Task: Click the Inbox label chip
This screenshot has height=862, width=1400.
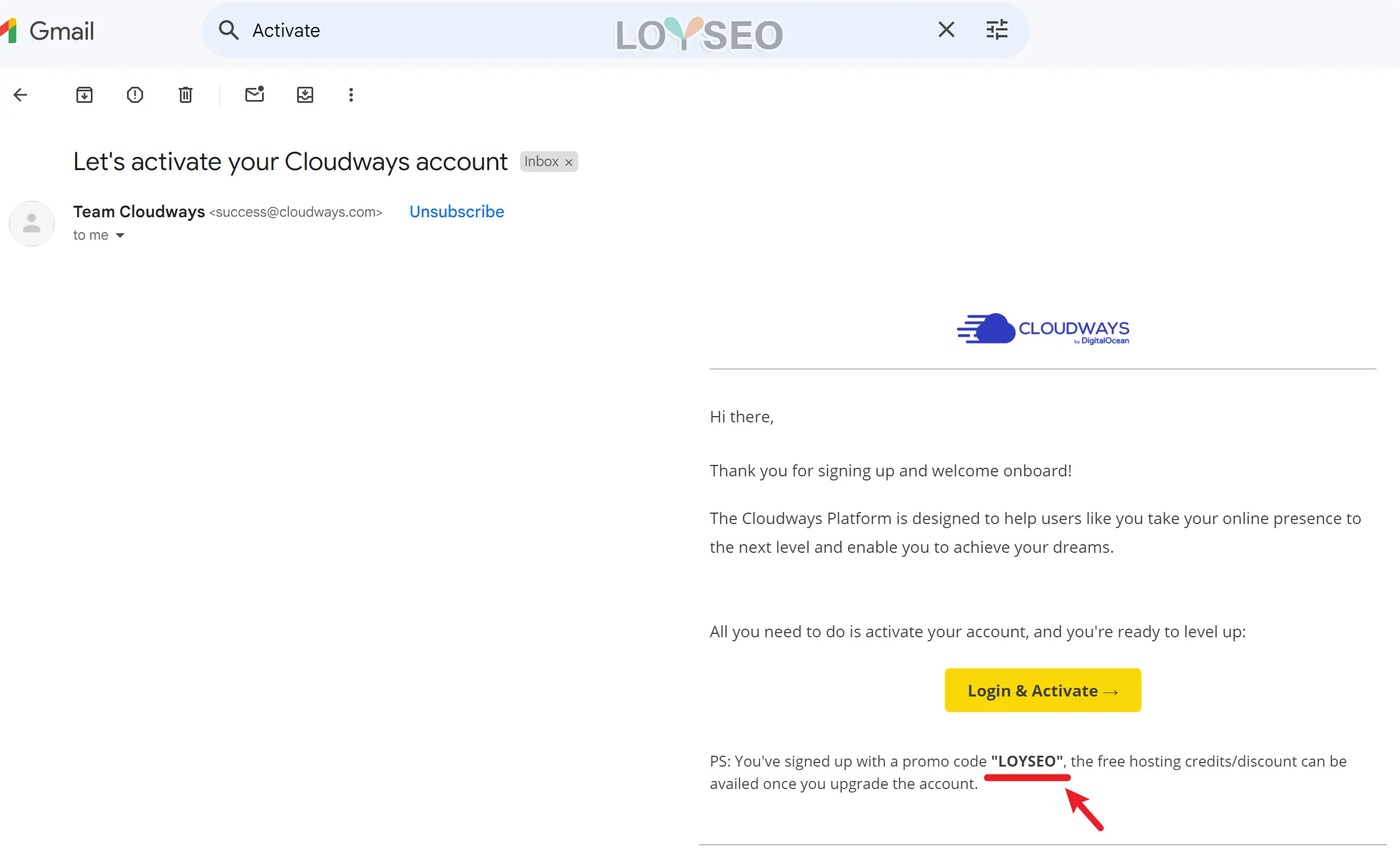Action: (549, 161)
